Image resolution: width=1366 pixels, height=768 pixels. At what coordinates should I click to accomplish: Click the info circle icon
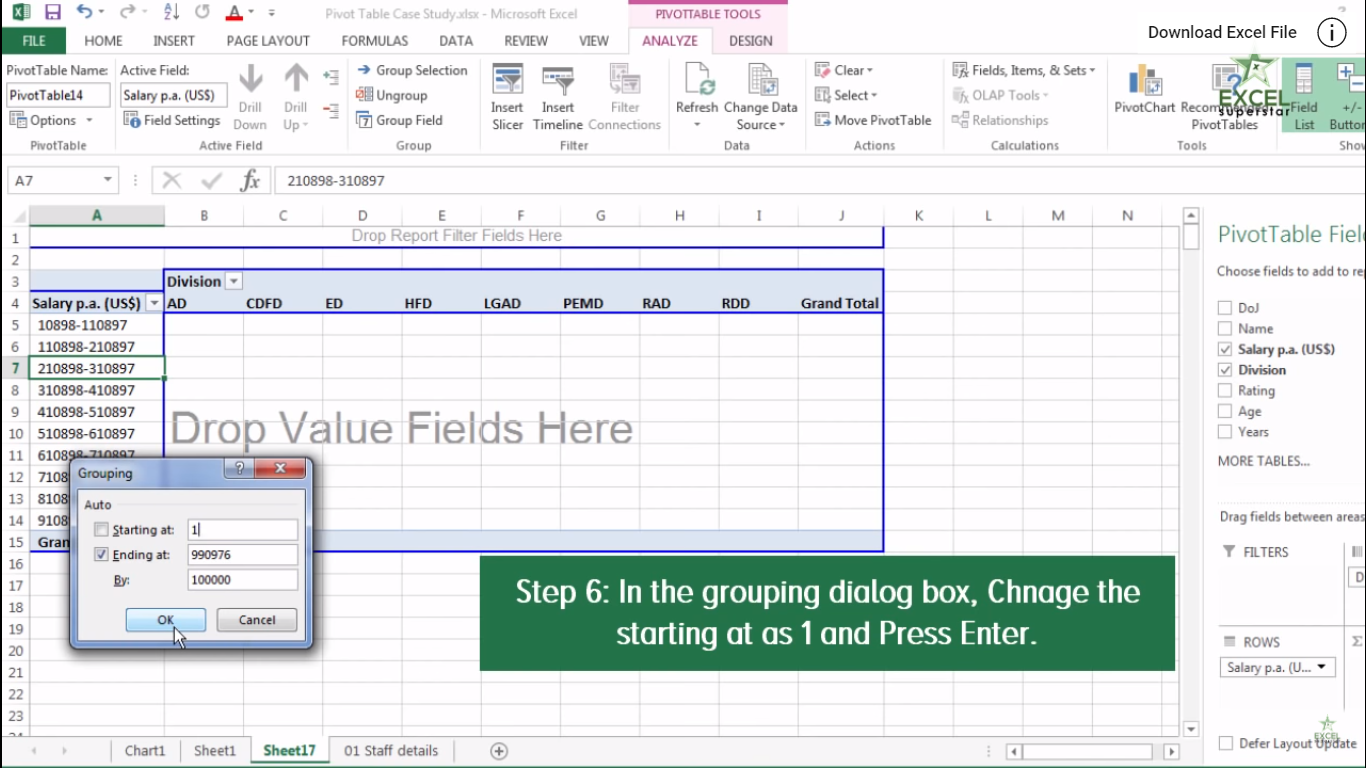click(1331, 33)
